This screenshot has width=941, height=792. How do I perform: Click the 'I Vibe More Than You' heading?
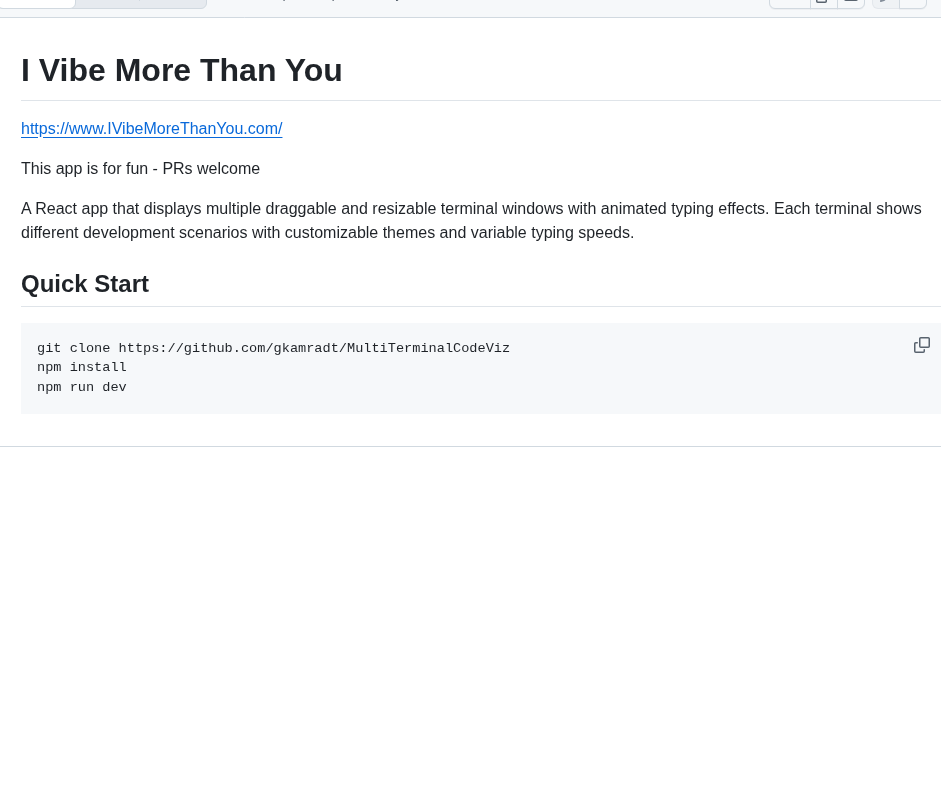coord(182,70)
